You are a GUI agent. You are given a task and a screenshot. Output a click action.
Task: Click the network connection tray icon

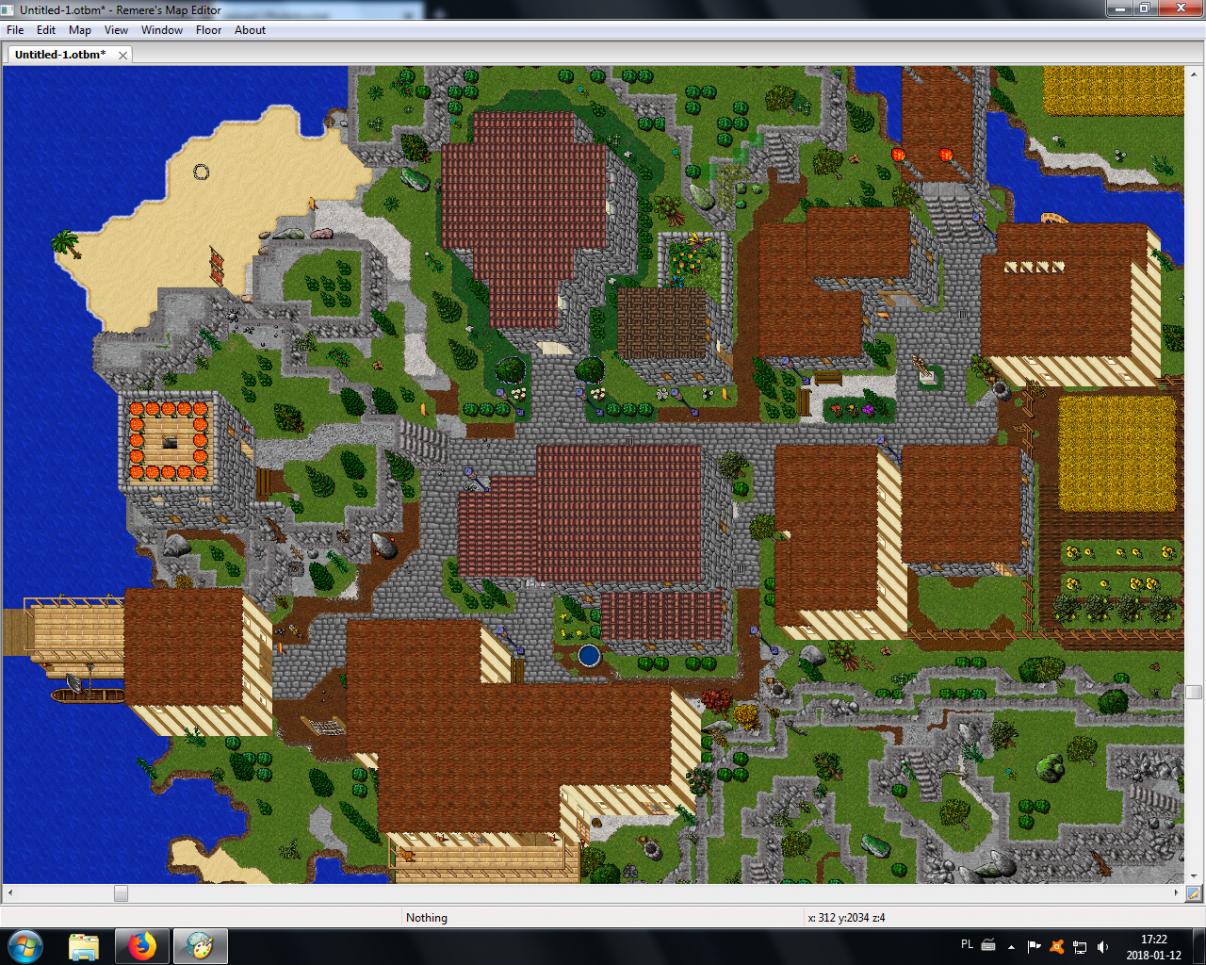1081,946
